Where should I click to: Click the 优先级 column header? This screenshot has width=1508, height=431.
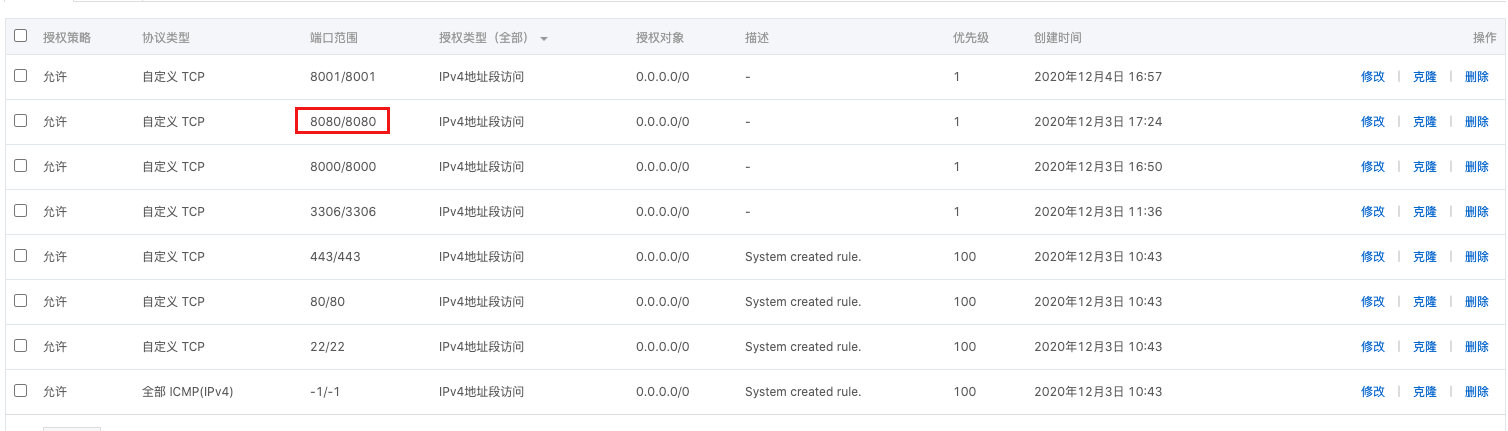click(971, 38)
